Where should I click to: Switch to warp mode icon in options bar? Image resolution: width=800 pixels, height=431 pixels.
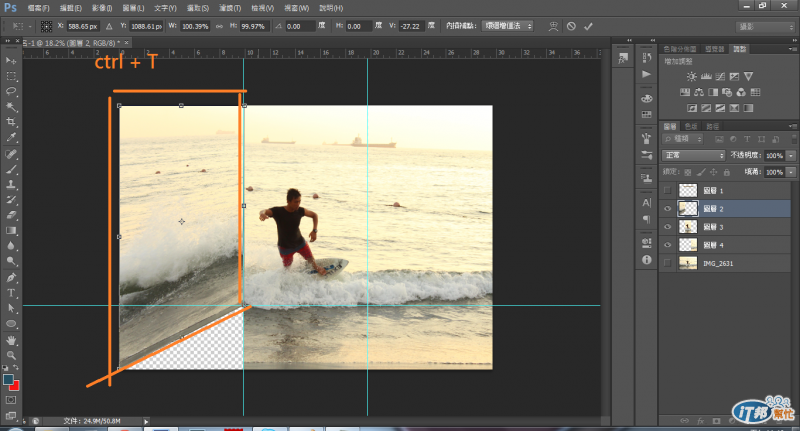pos(553,25)
